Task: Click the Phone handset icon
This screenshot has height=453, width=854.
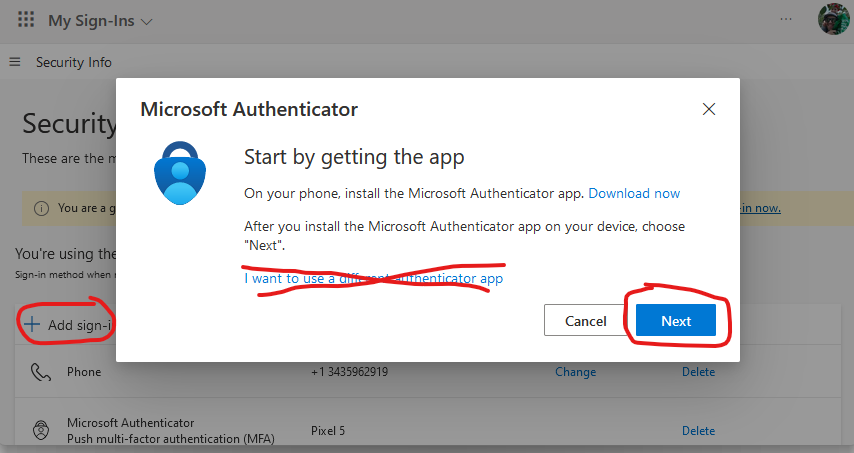Action: [x=41, y=372]
